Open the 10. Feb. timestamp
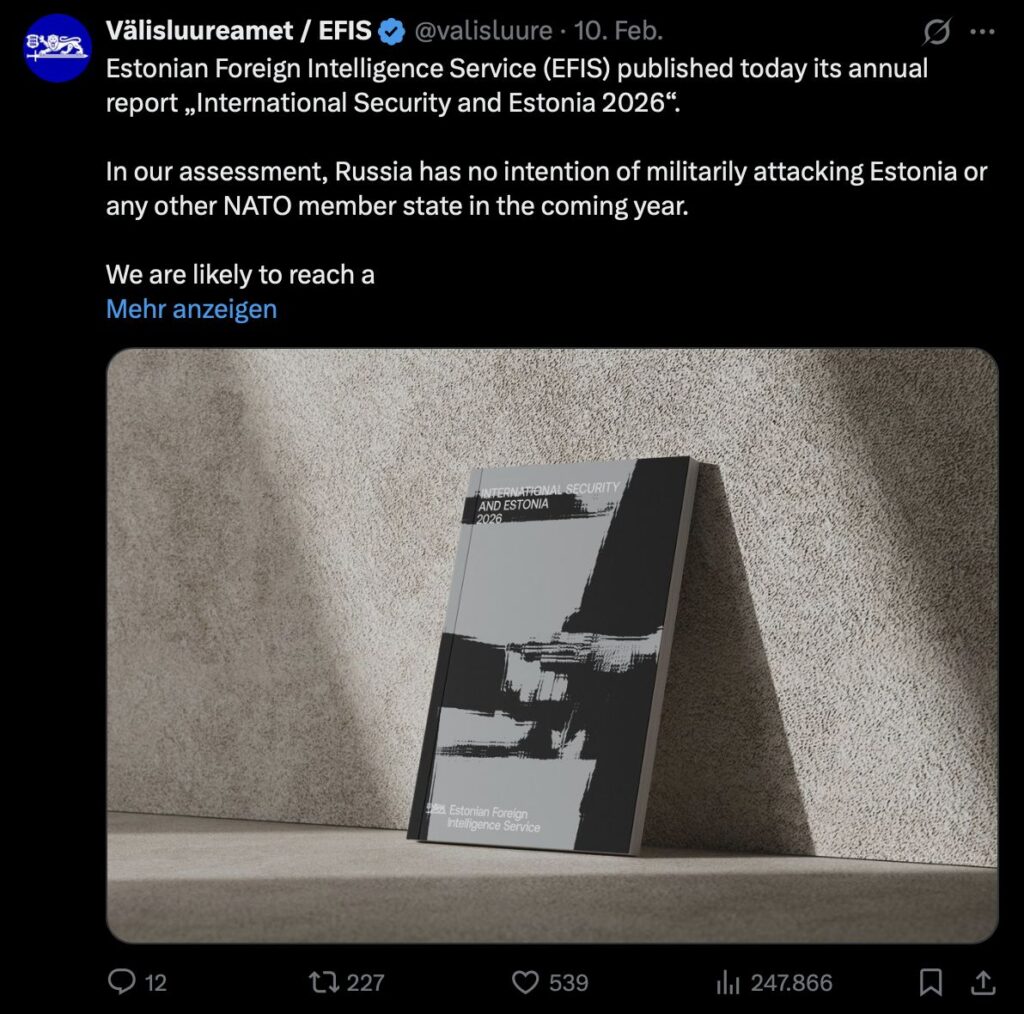Image resolution: width=1024 pixels, height=1014 pixels. pyautogui.click(x=618, y=31)
